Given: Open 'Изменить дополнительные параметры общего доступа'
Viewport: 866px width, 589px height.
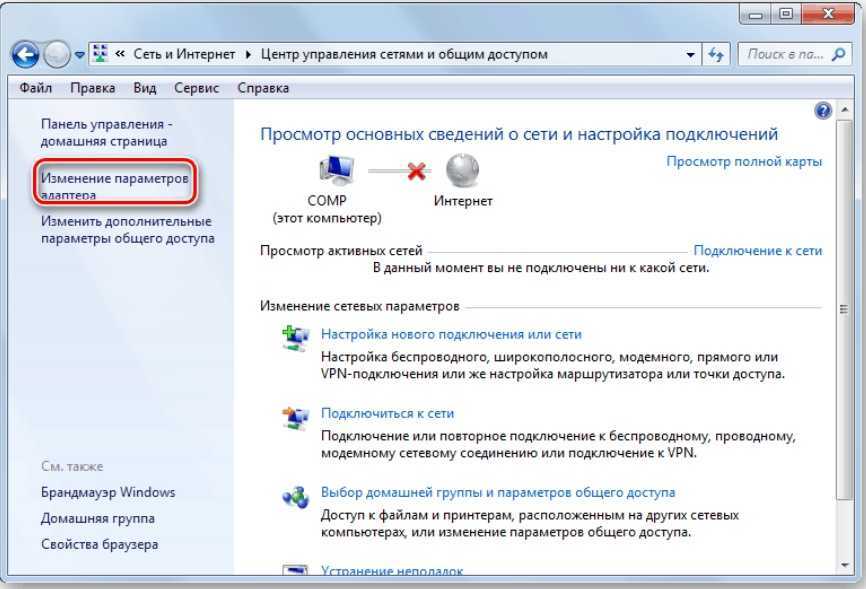Looking at the screenshot, I should pos(128,230).
